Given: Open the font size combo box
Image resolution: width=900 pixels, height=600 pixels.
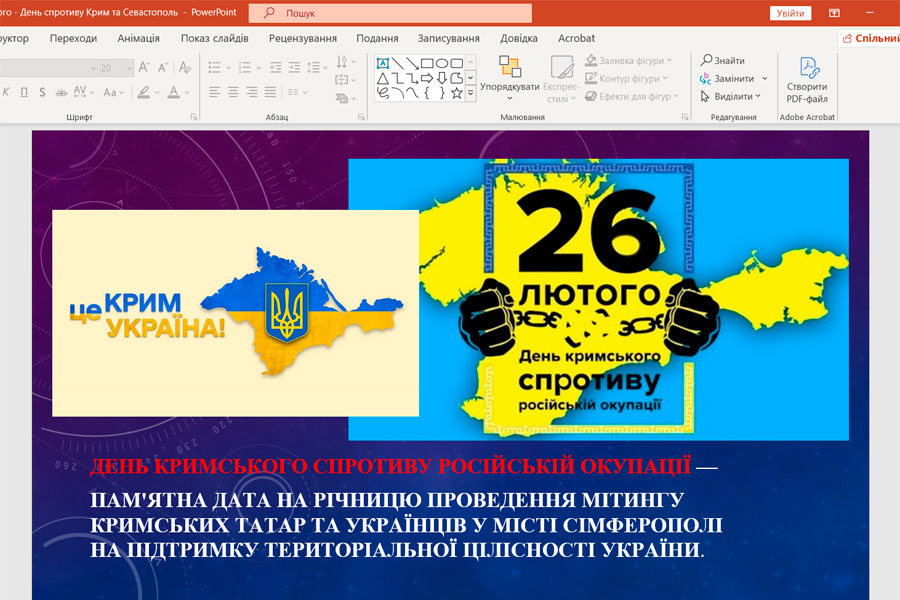Looking at the screenshot, I should 116,68.
